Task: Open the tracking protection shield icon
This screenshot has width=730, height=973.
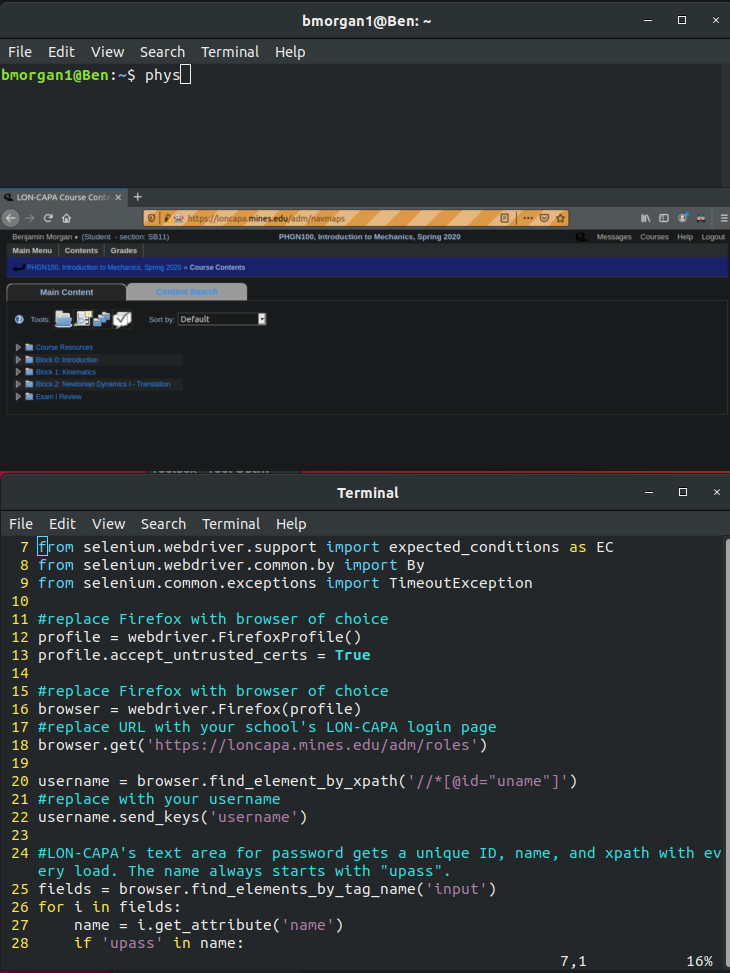Action: (151, 218)
